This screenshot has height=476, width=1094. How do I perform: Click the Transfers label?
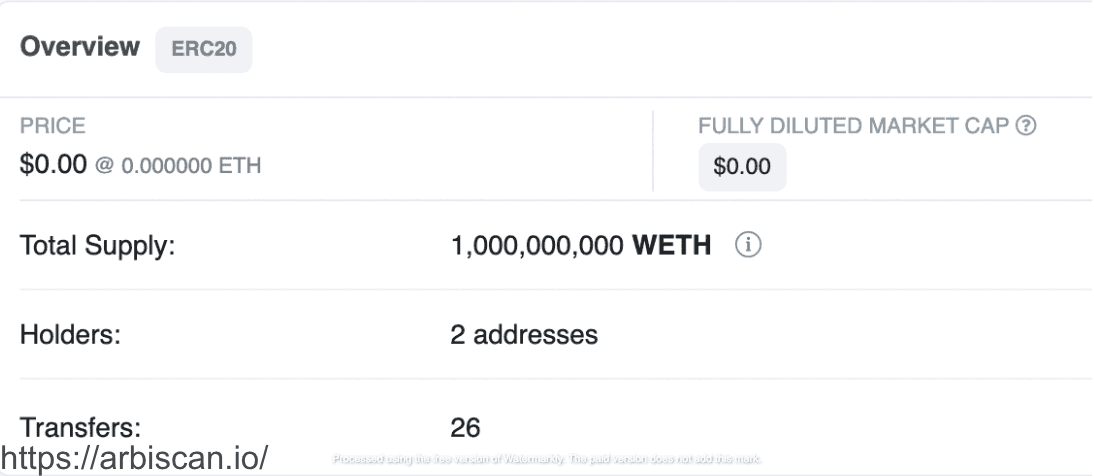click(x=80, y=428)
